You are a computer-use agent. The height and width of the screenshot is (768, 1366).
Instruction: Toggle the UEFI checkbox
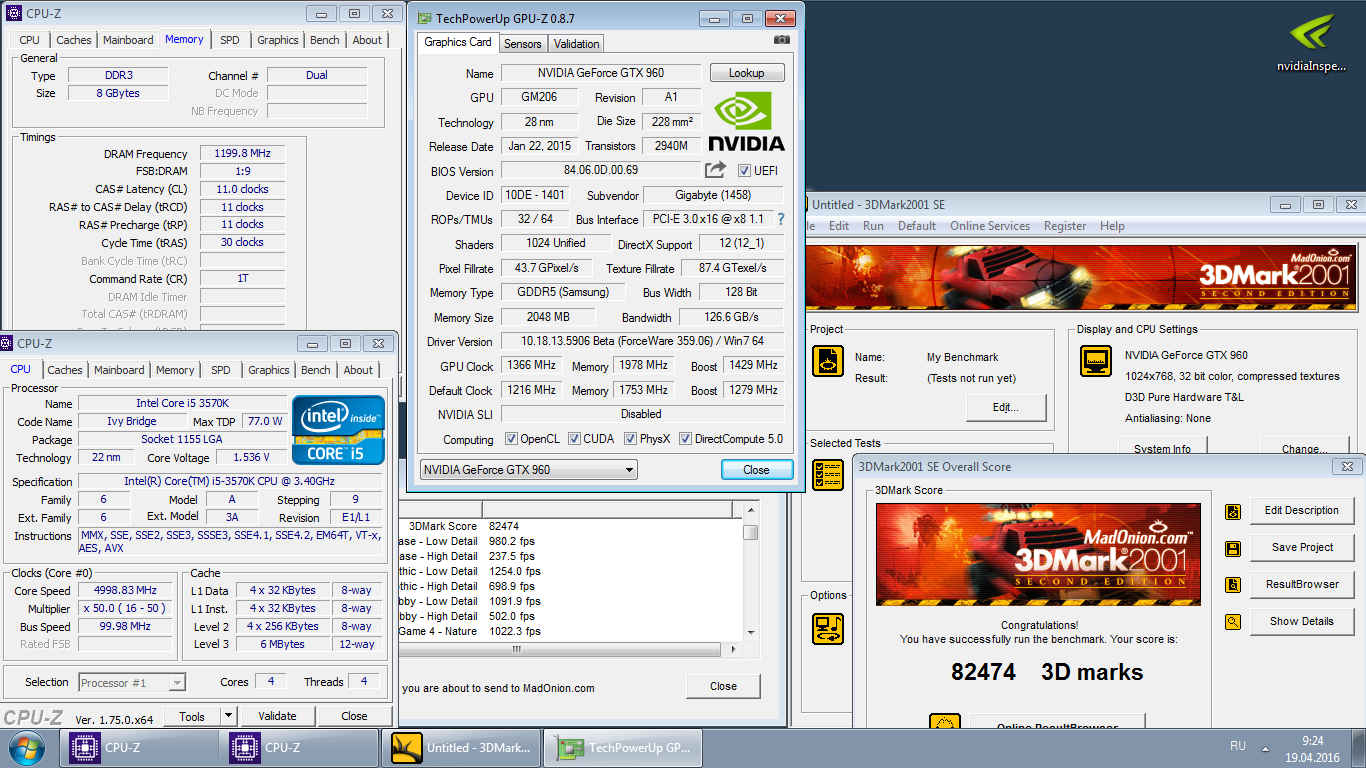pyautogui.click(x=744, y=171)
